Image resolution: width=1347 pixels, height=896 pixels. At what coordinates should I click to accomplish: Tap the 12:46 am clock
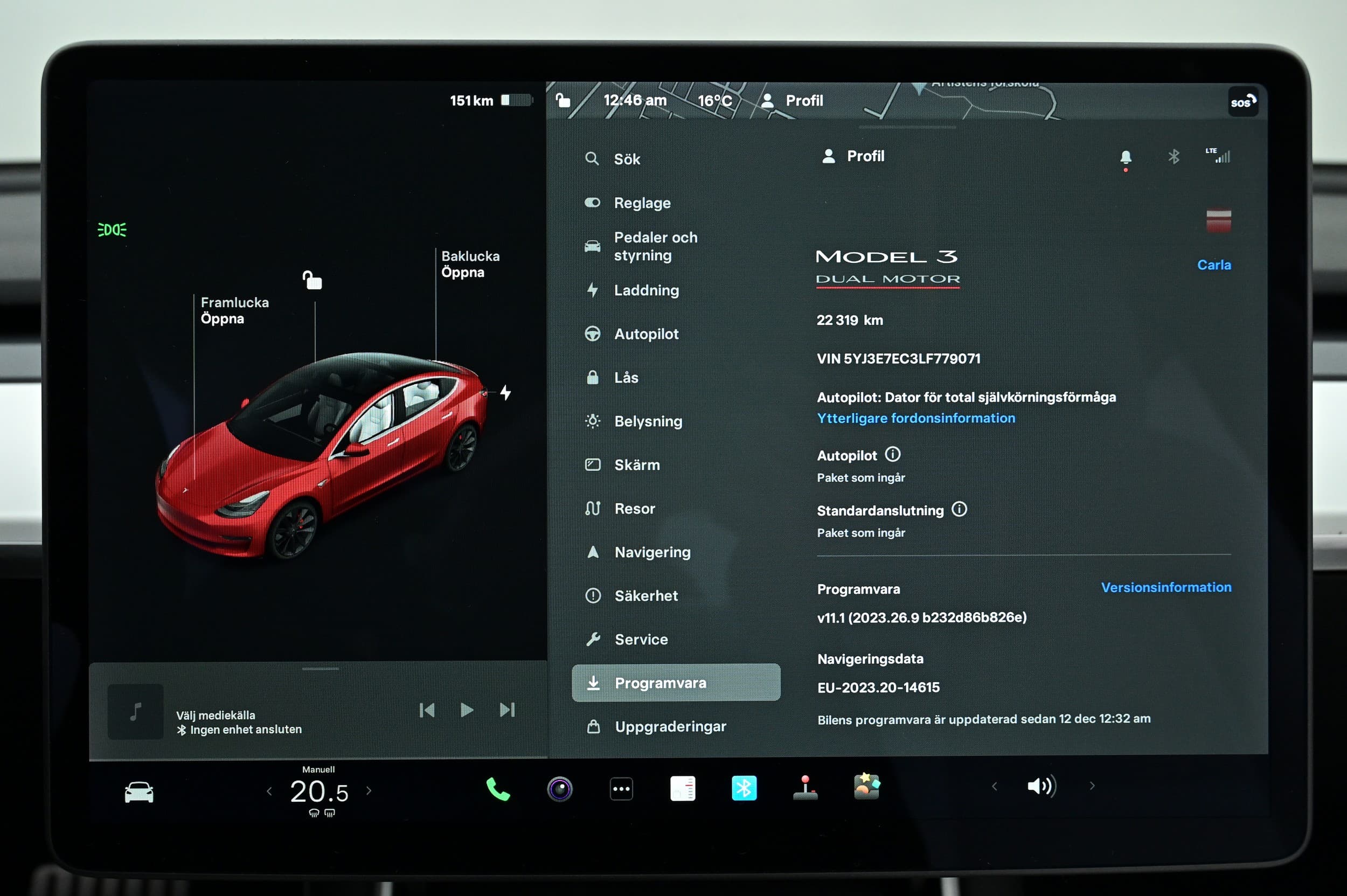pos(635,100)
